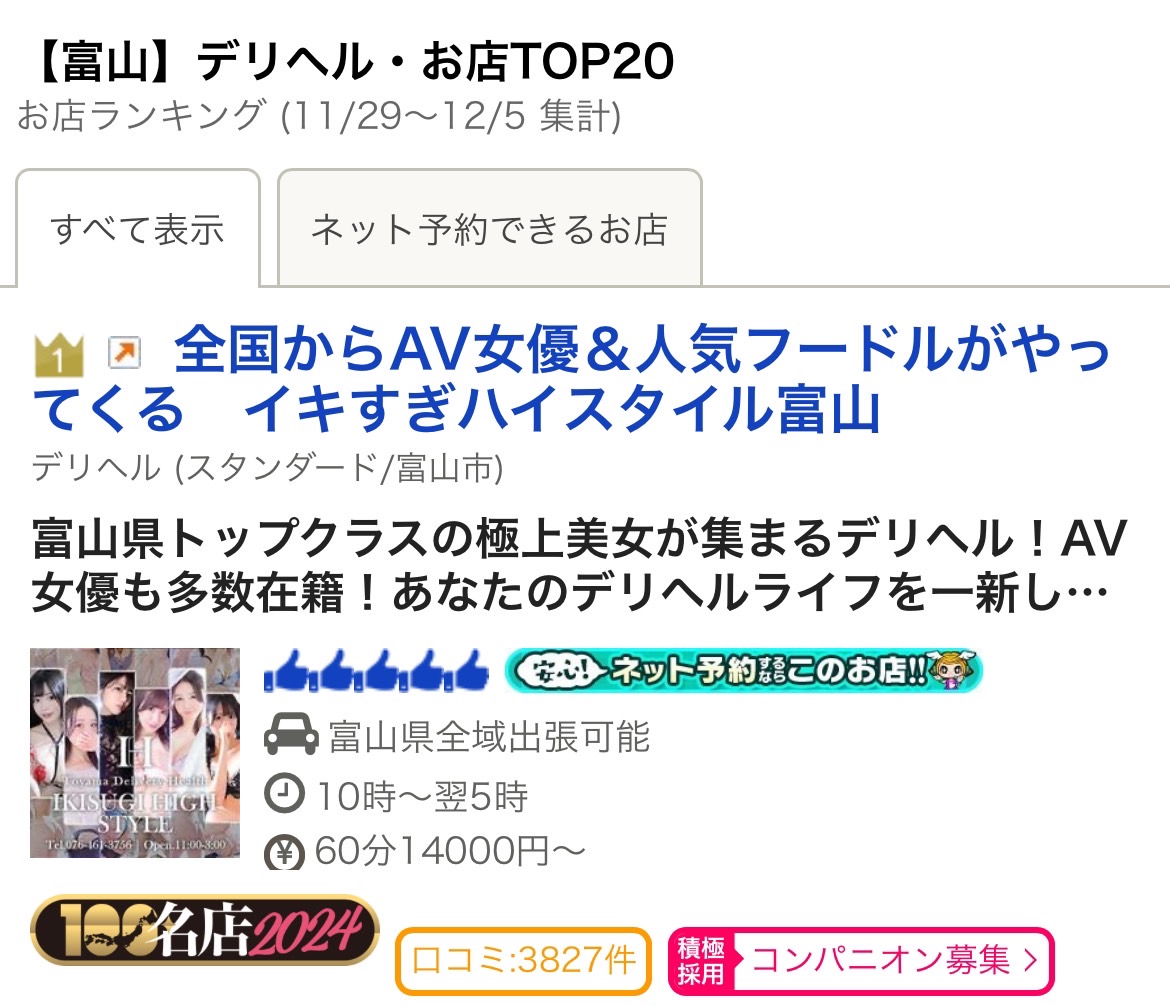Click the car icon beside 富山県全域出張可能
1170x1006 pixels.
[291, 735]
